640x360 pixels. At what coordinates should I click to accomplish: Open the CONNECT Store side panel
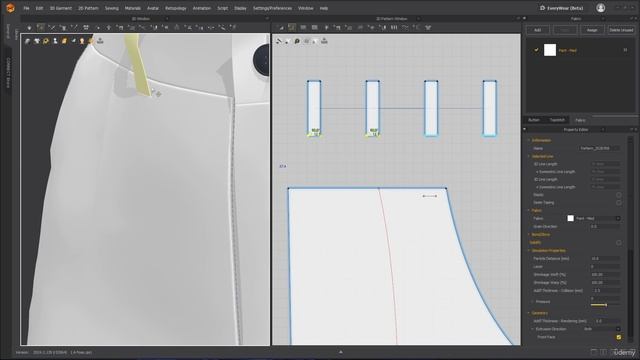click(8, 72)
